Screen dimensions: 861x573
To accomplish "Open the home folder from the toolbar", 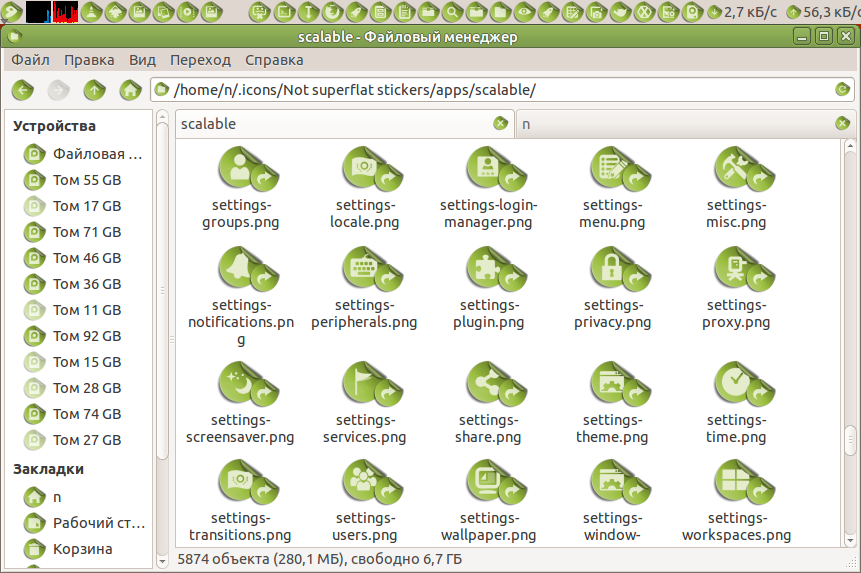I will [130, 89].
